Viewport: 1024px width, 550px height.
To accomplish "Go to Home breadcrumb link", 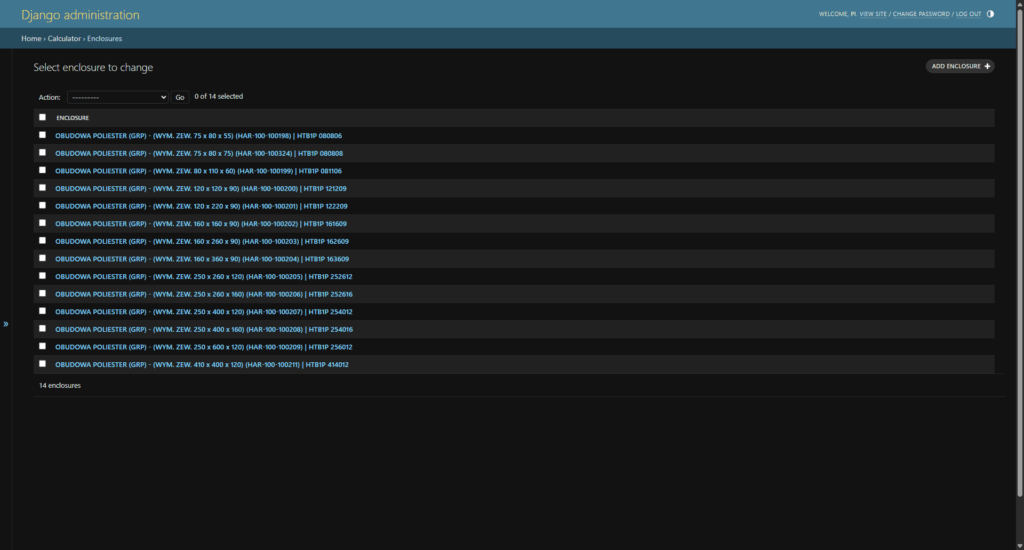I will [x=31, y=38].
